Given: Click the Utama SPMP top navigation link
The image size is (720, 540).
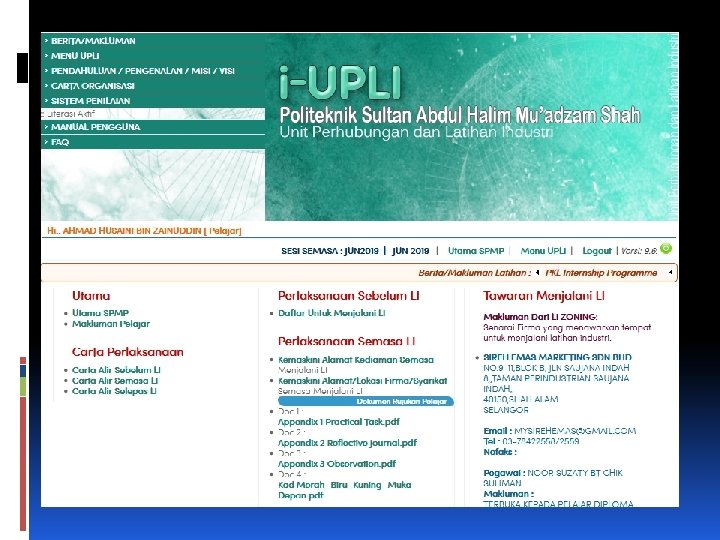Looking at the screenshot, I should (476, 251).
